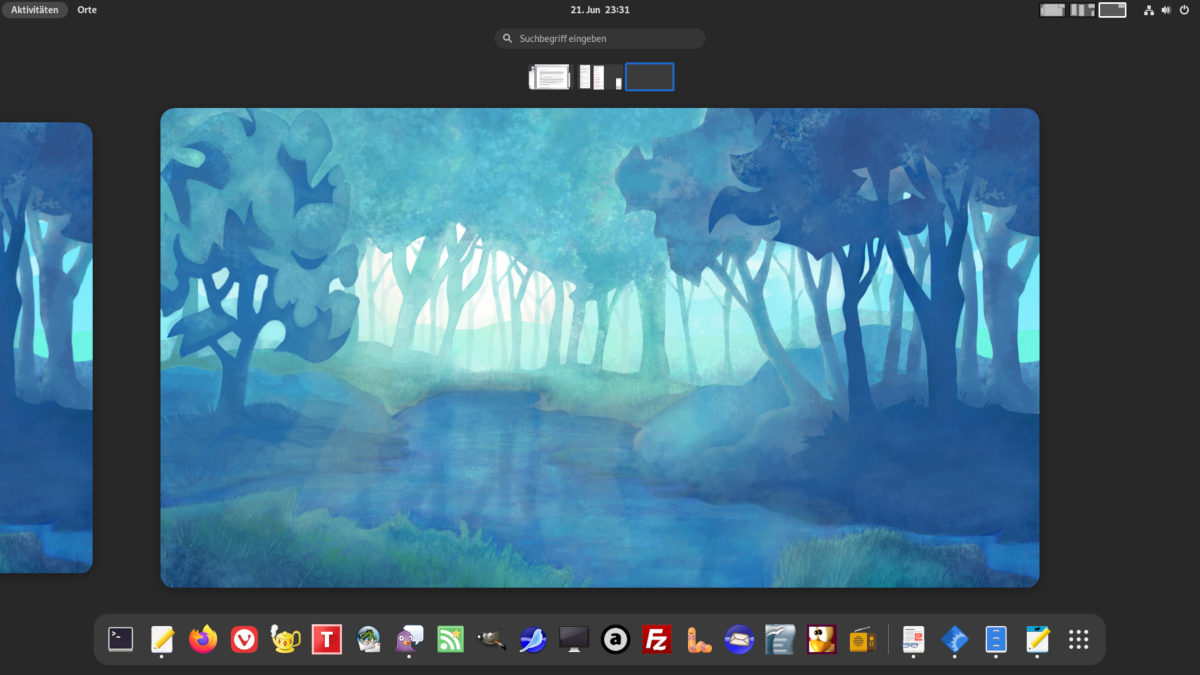Switch to running notepad at dock end

[x=1037, y=639]
